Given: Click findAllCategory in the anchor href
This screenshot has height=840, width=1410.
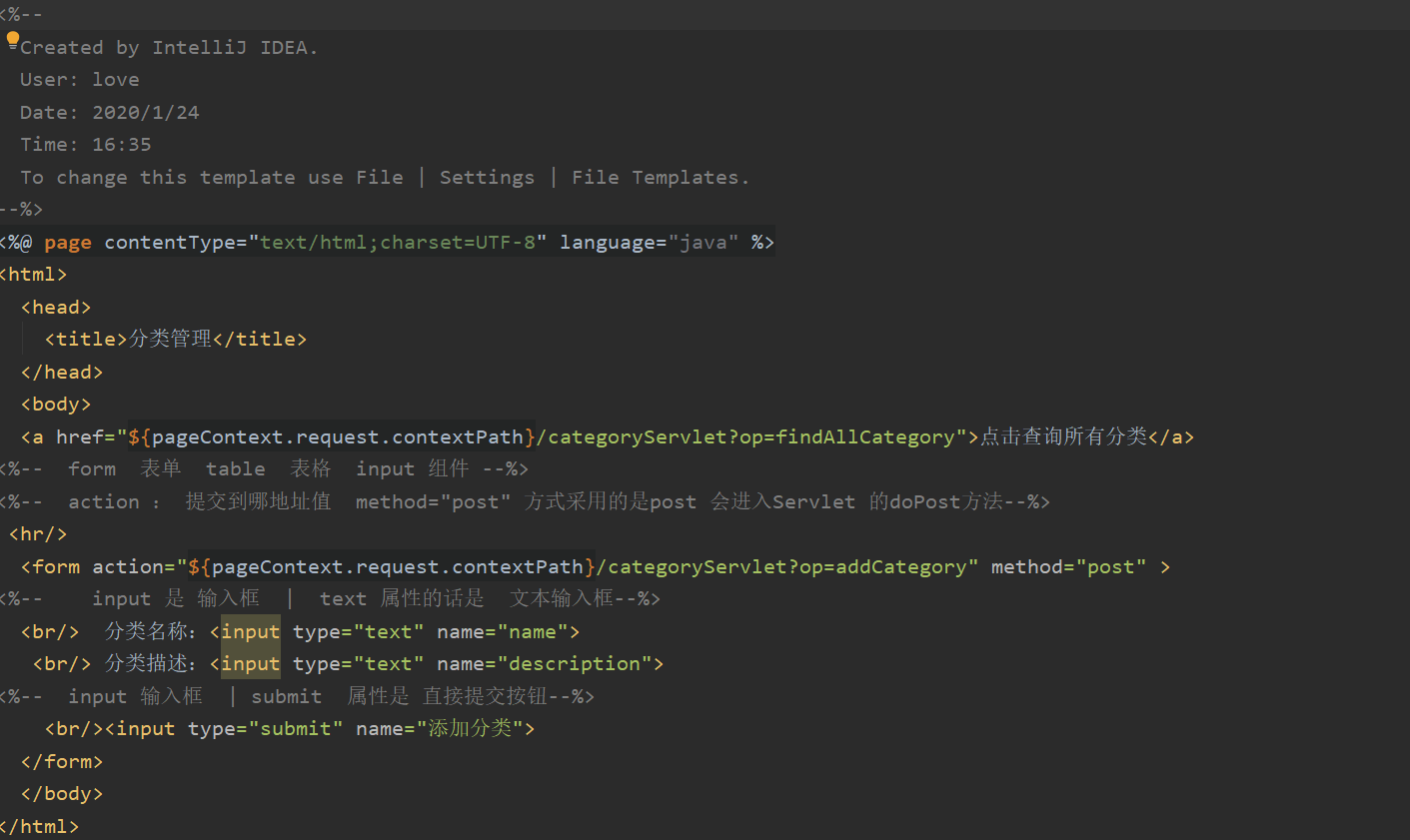Looking at the screenshot, I should (865, 437).
